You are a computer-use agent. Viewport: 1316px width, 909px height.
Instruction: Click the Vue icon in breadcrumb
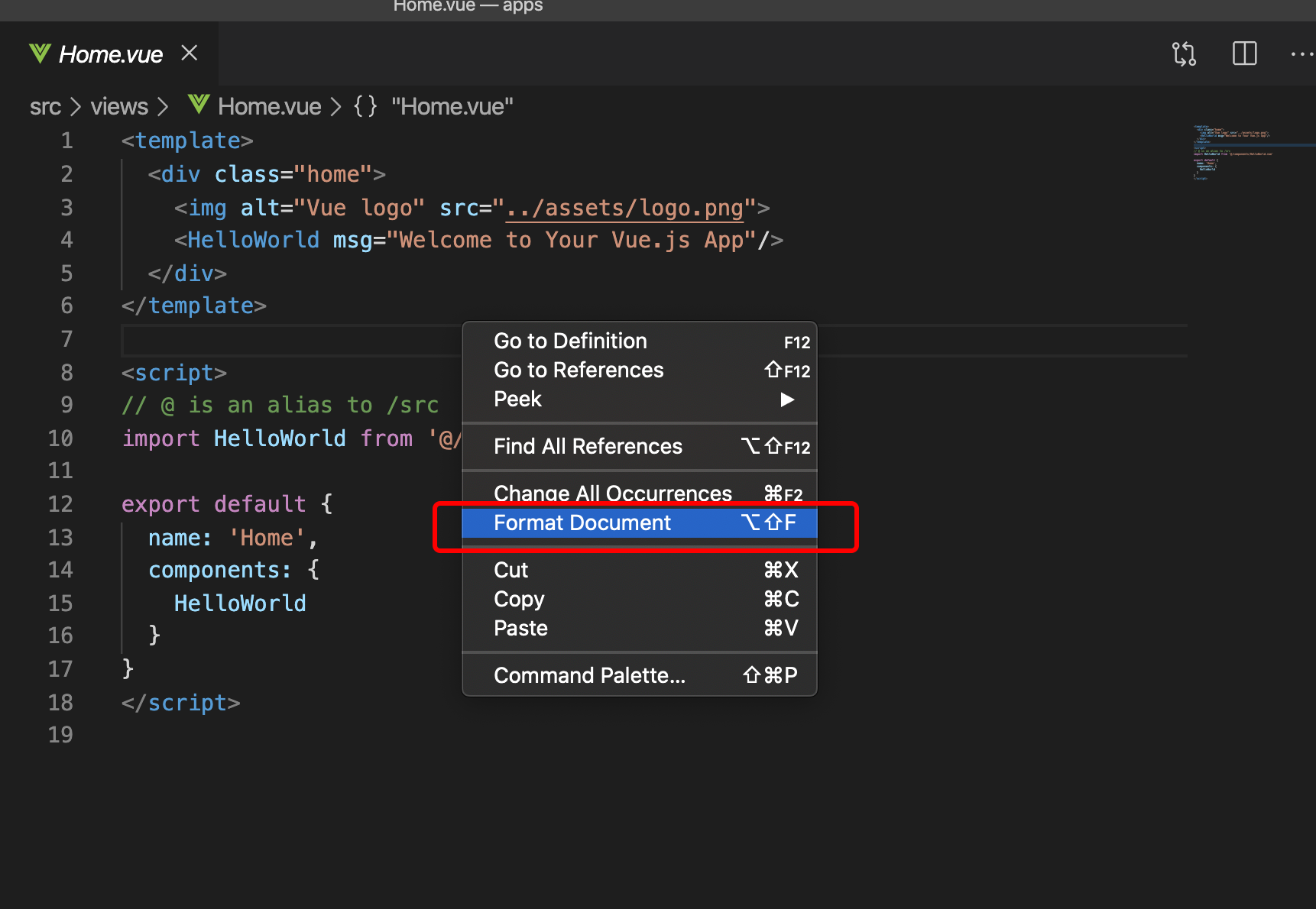(199, 104)
